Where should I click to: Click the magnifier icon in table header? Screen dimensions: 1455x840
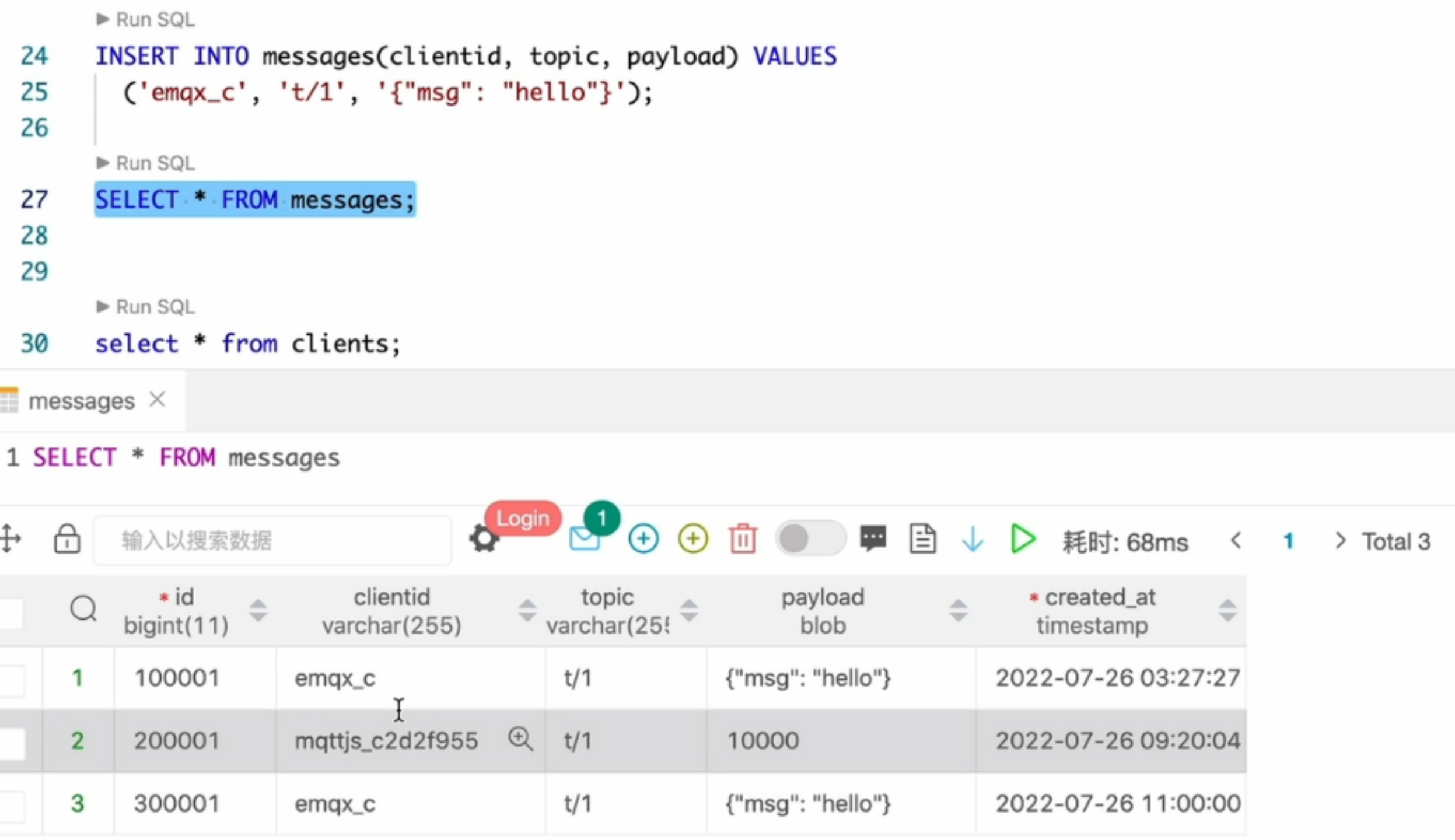click(83, 610)
